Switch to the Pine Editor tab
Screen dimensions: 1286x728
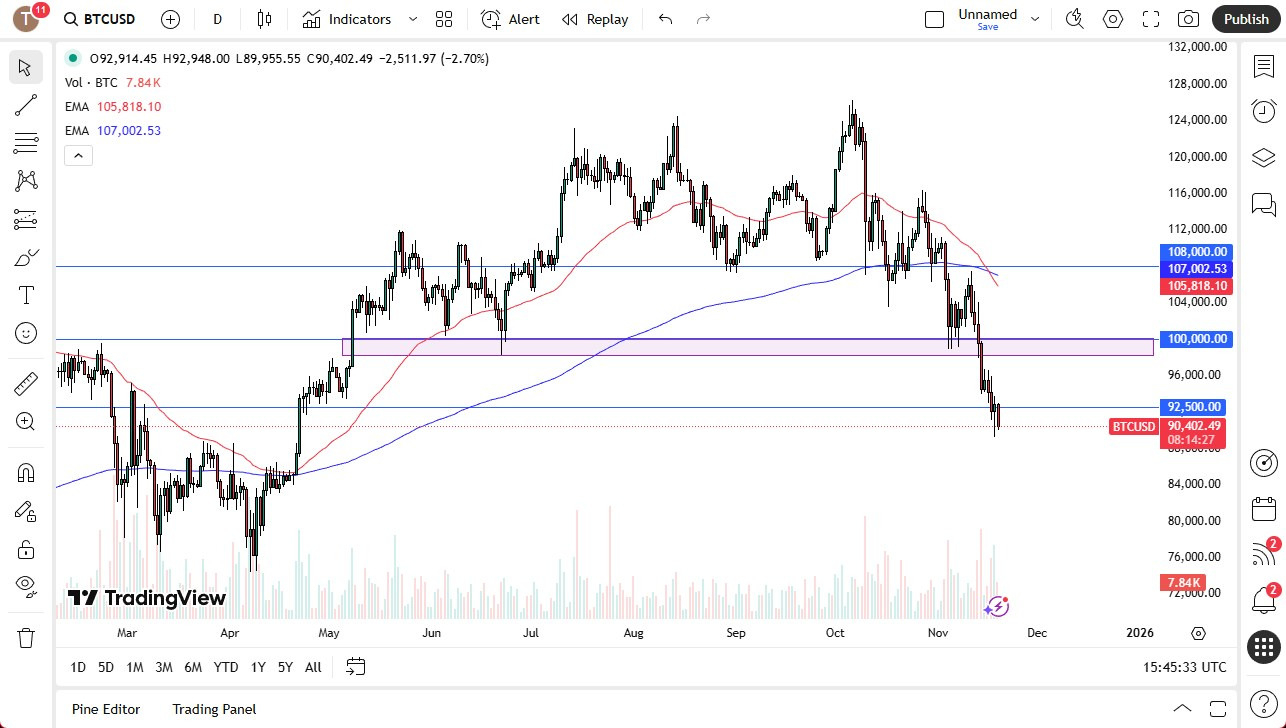tap(105, 709)
